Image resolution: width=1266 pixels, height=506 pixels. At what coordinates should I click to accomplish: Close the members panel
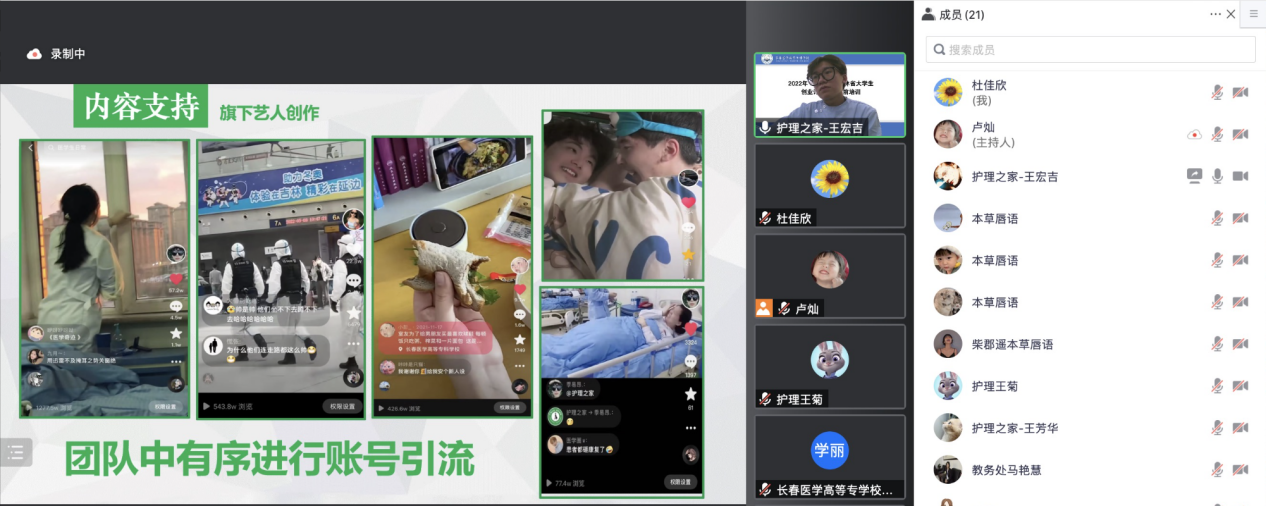pyautogui.click(x=1231, y=14)
